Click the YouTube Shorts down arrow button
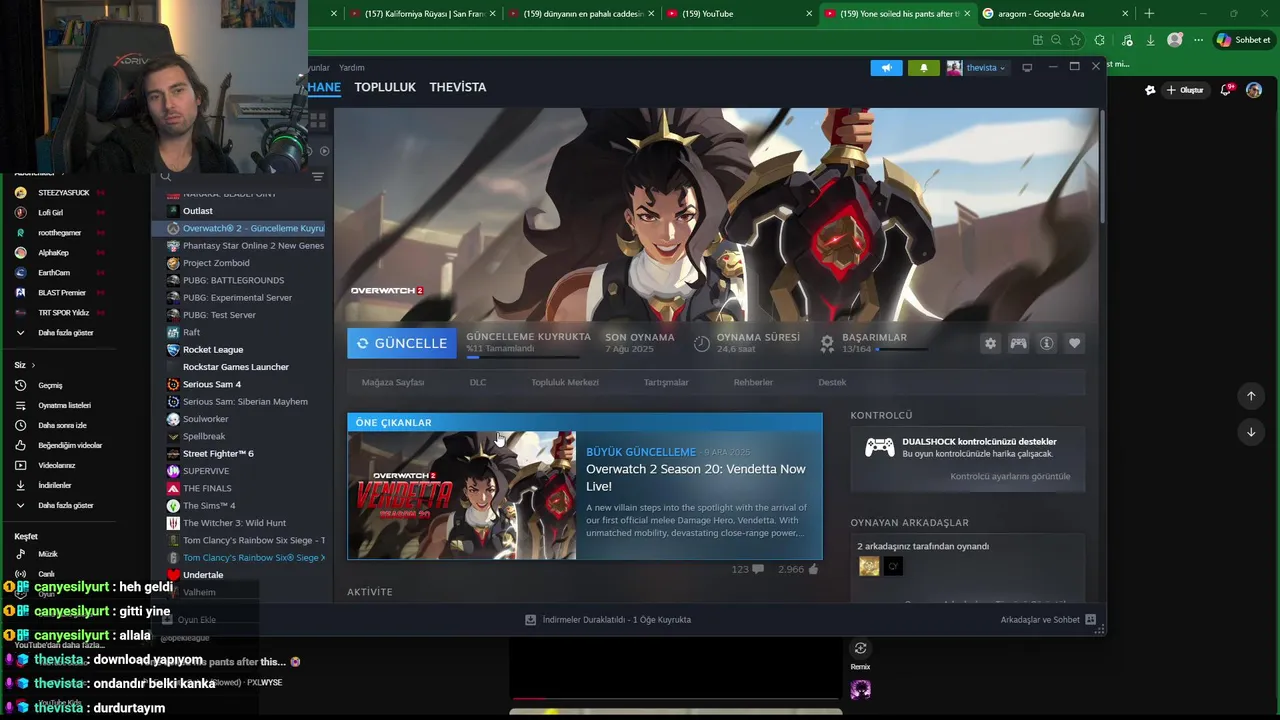Image resolution: width=1280 pixels, height=720 pixels. (x=1251, y=432)
